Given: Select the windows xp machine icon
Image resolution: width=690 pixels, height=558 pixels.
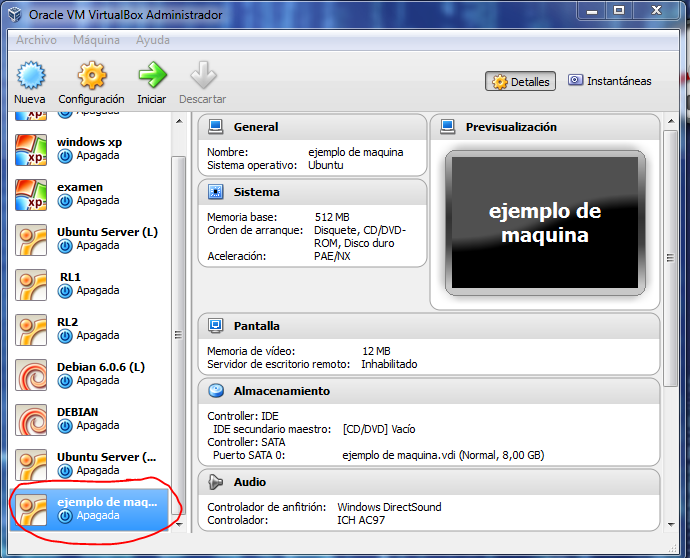Looking at the screenshot, I should (31, 150).
